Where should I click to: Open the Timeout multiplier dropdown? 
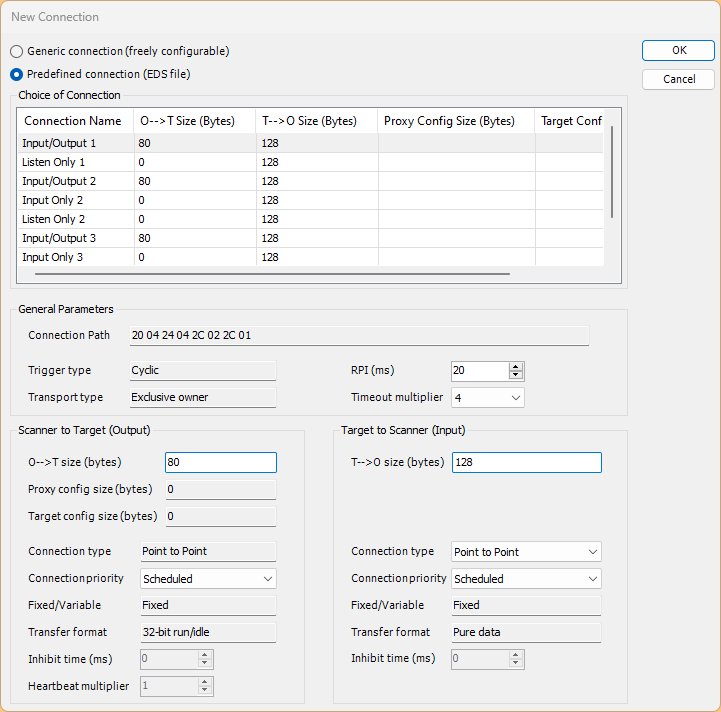(487, 398)
